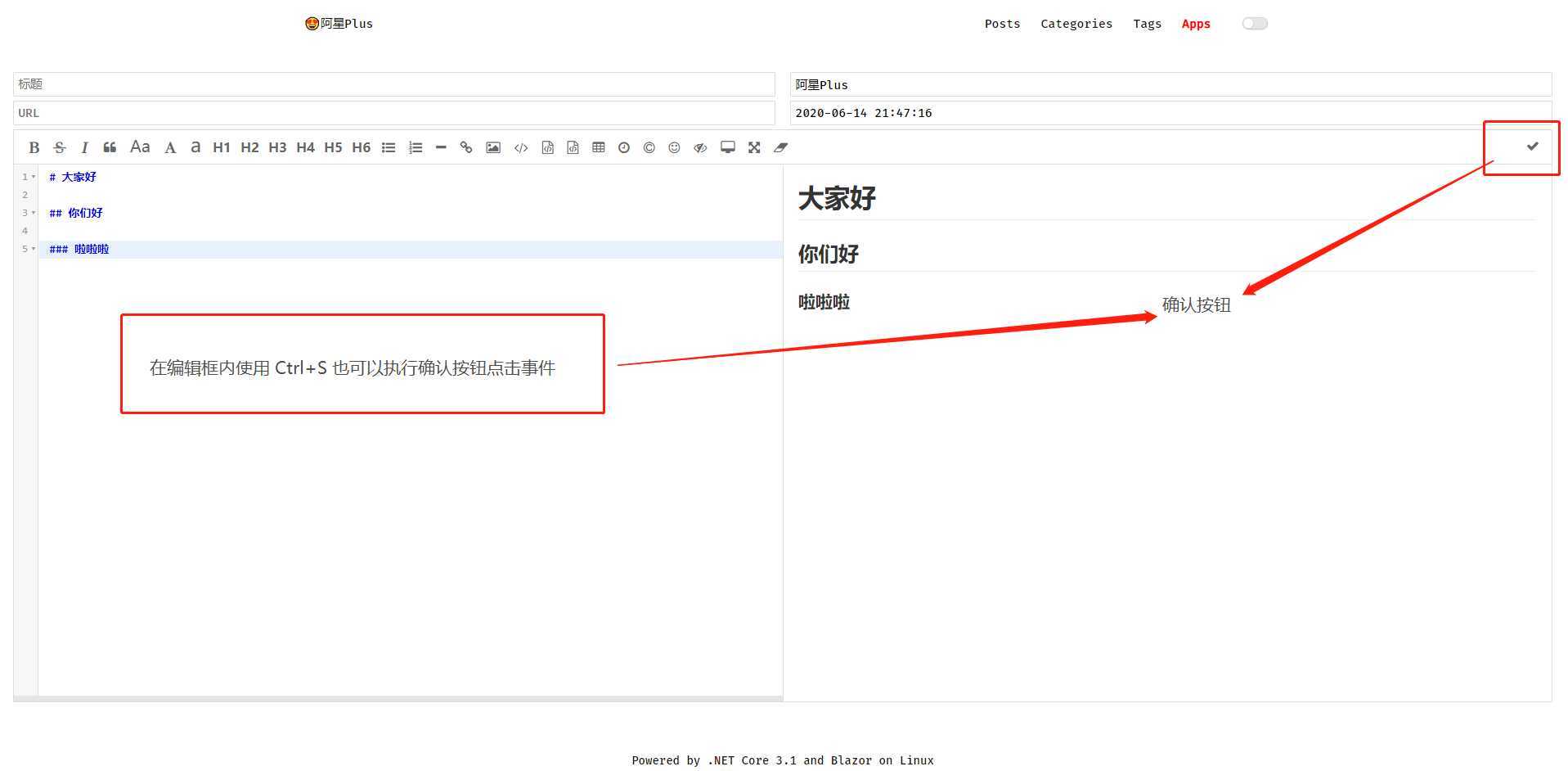Open the Apps page
1568x771 pixels.
1196,24
